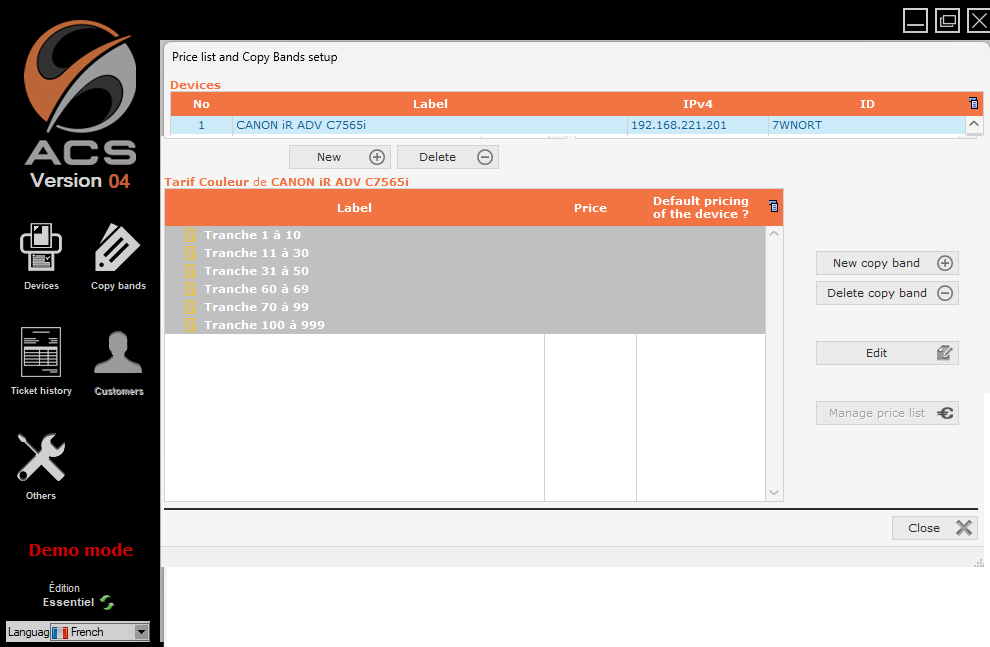This screenshot has width=990, height=647.
Task: Sort devices by the ID column header
Action: 867,104
